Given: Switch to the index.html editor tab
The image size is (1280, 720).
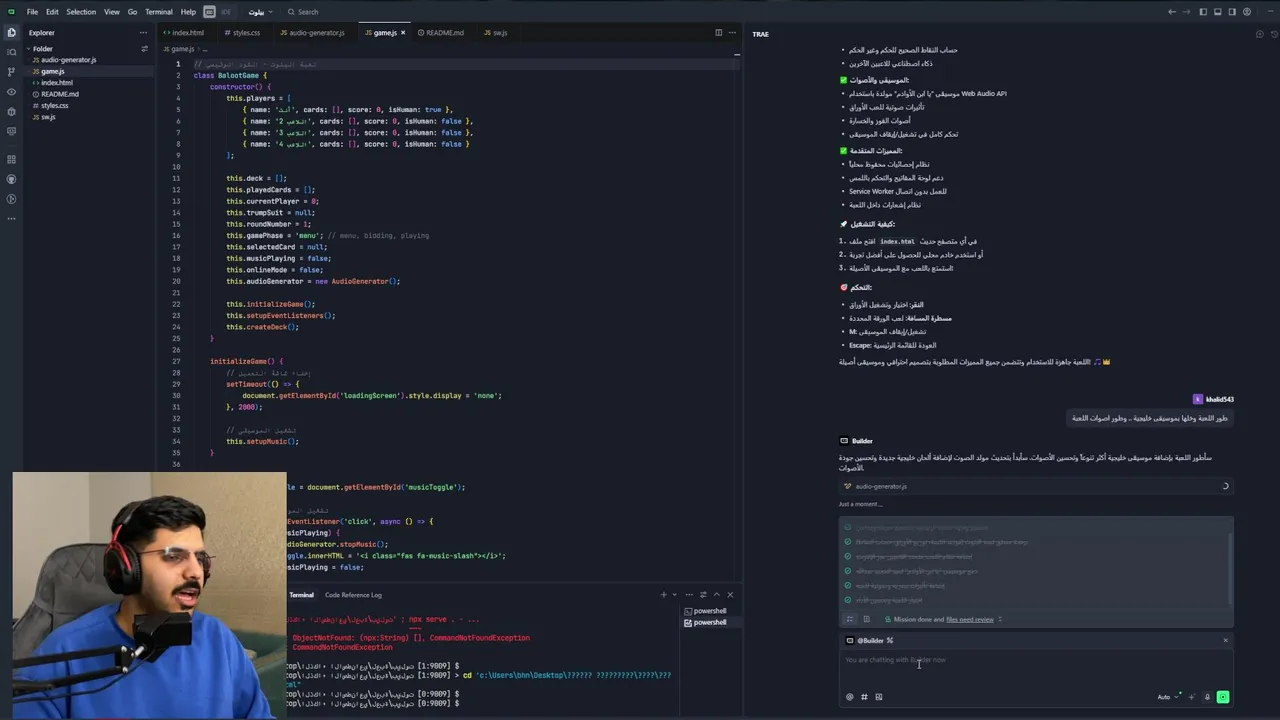Looking at the screenshot, I should tap(187, 33).
